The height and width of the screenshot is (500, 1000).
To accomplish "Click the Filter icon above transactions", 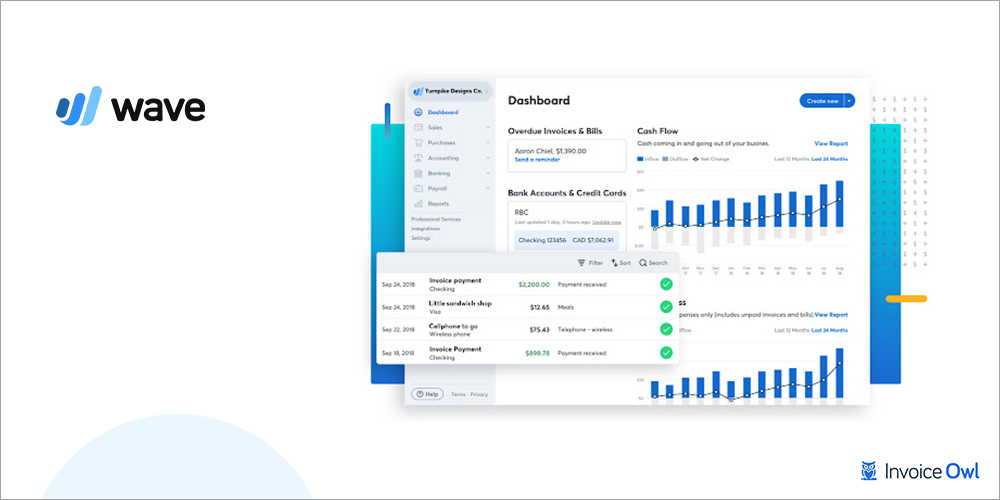I will pos(582,263).
